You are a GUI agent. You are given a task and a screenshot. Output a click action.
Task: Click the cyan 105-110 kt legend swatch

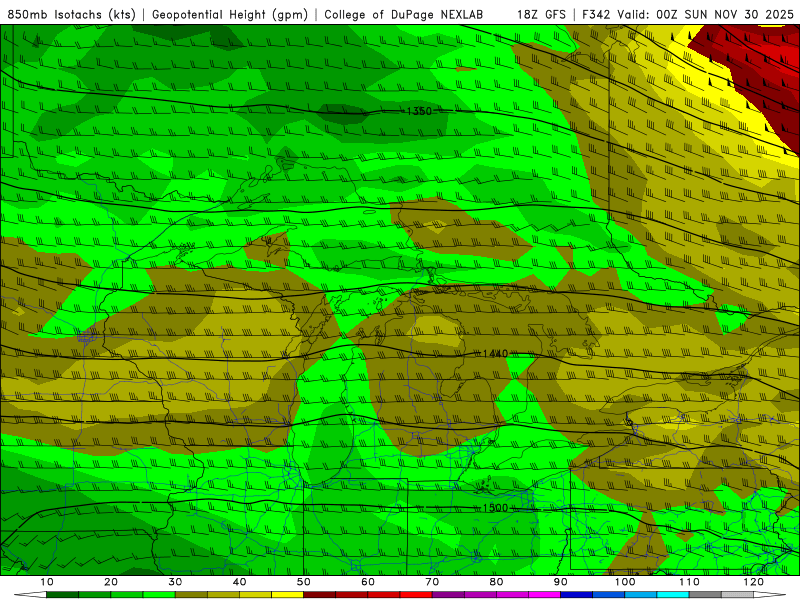coord(673,595)
